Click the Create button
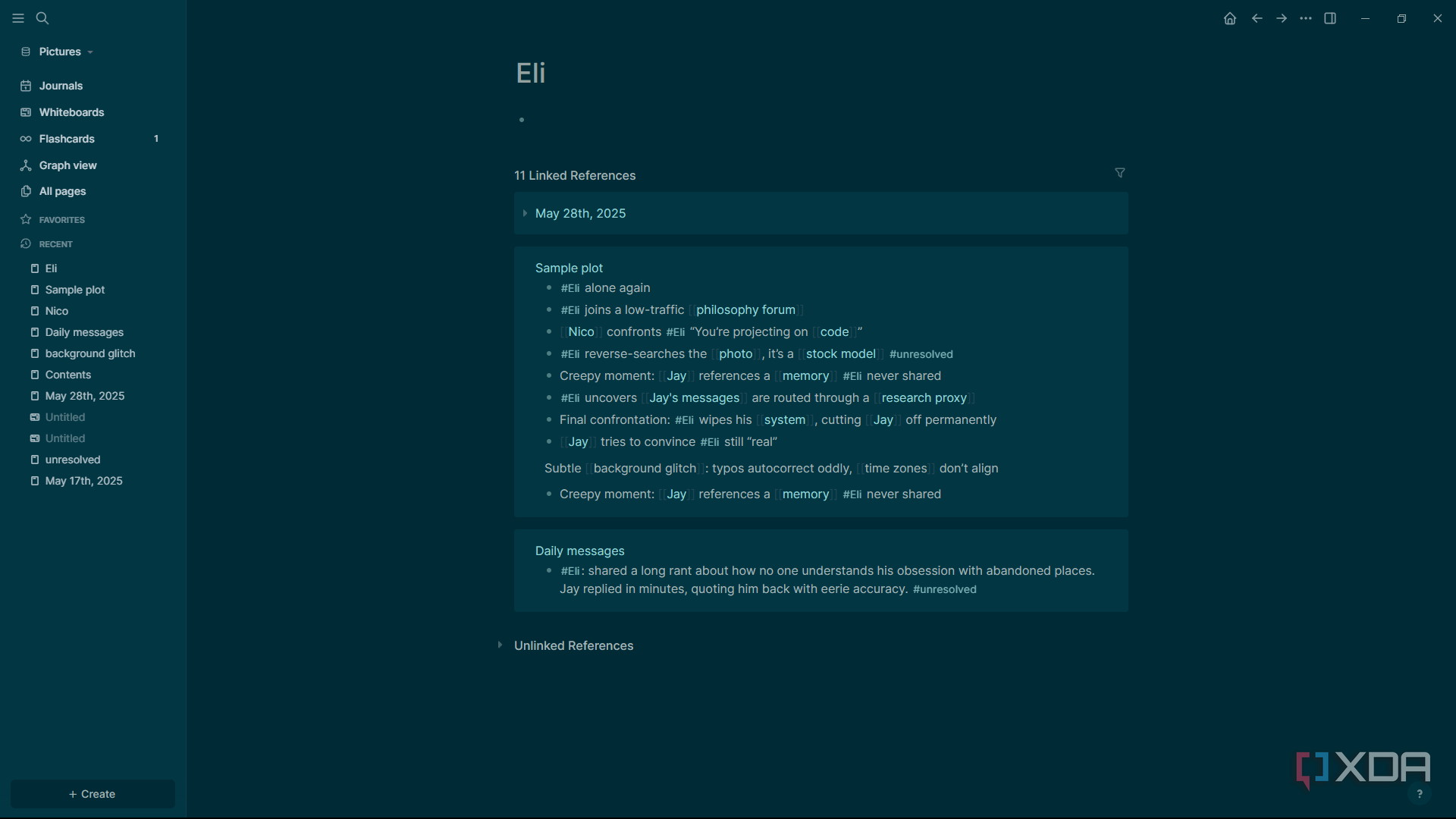This screenshot has height=819, width=1456. pyautogui.click(x=93, y=794)
